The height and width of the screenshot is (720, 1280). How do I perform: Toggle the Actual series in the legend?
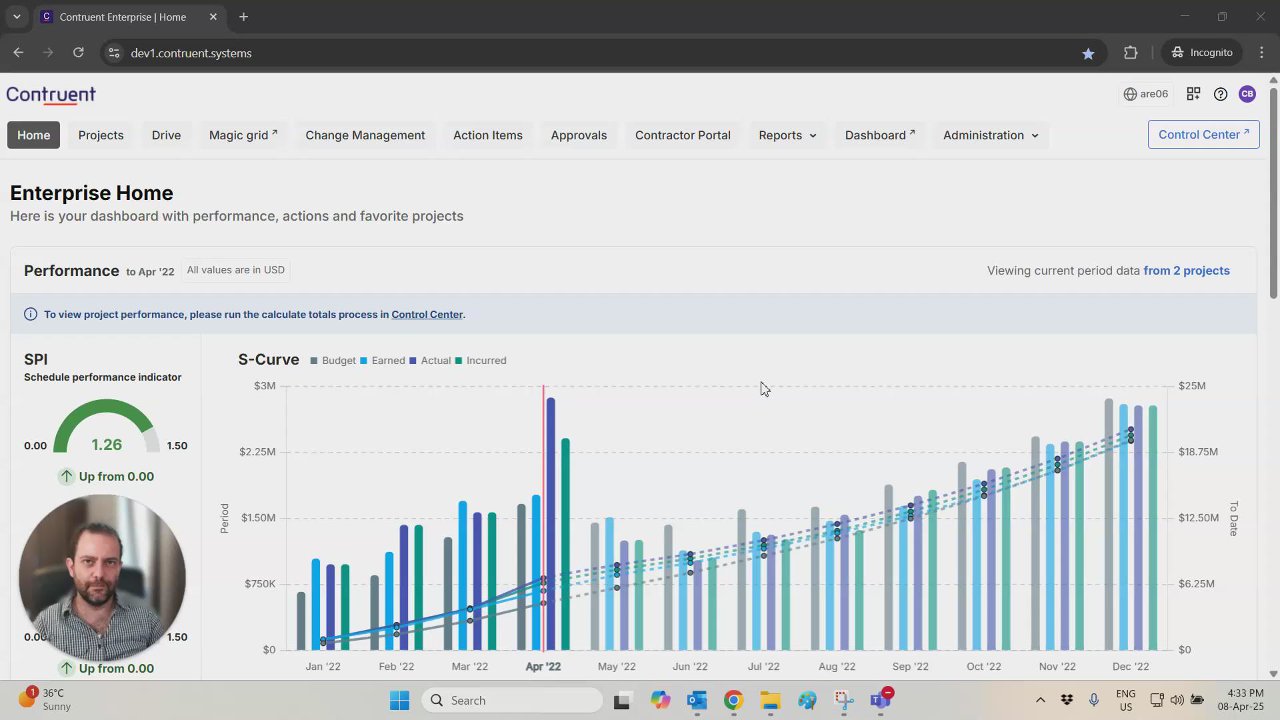(x=430, y=360)
